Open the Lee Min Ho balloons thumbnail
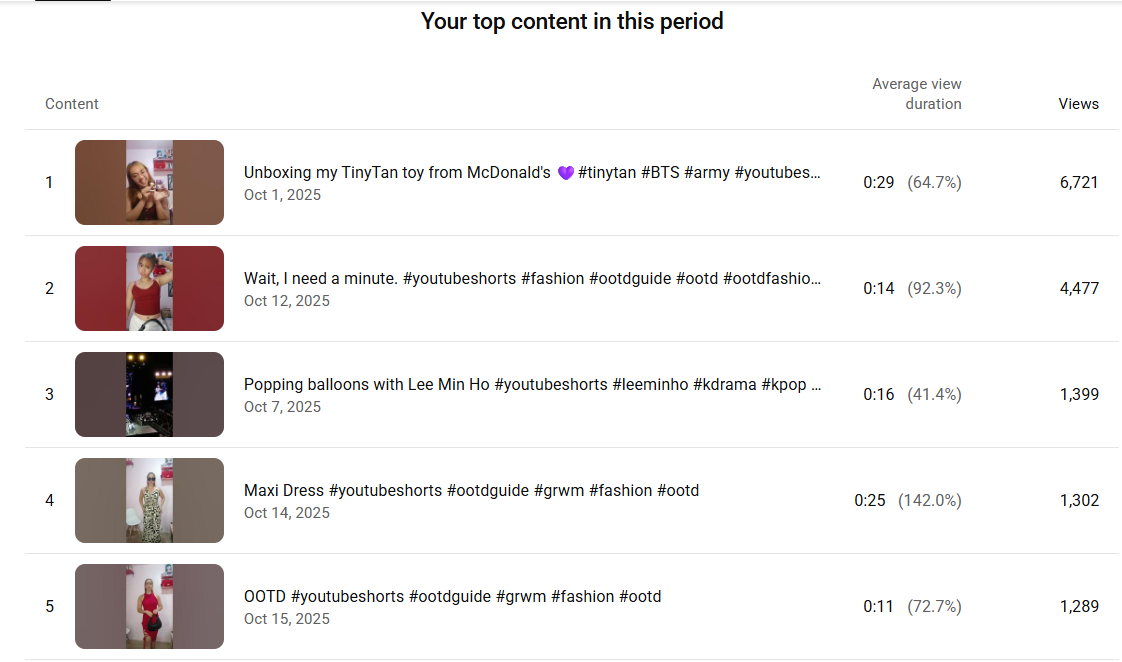 coord(149,394)
